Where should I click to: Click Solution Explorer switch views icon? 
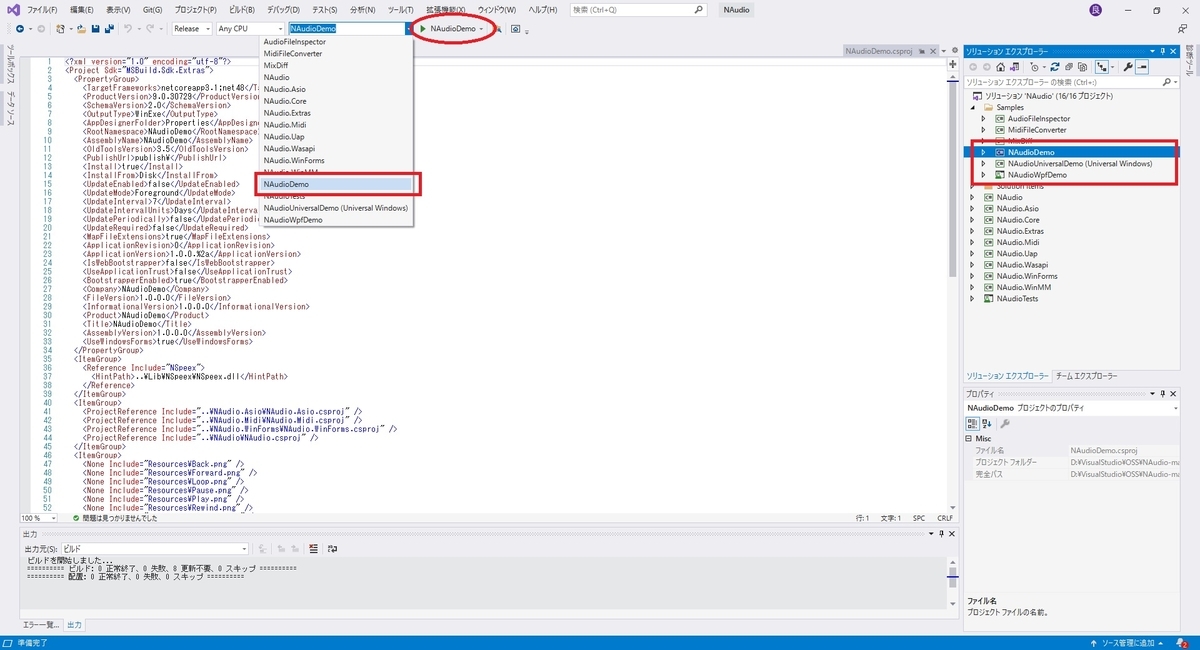coord(1014,67)
